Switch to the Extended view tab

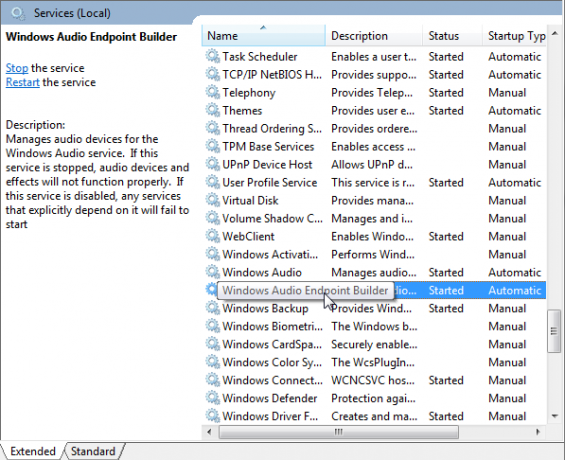click(32, 451)
